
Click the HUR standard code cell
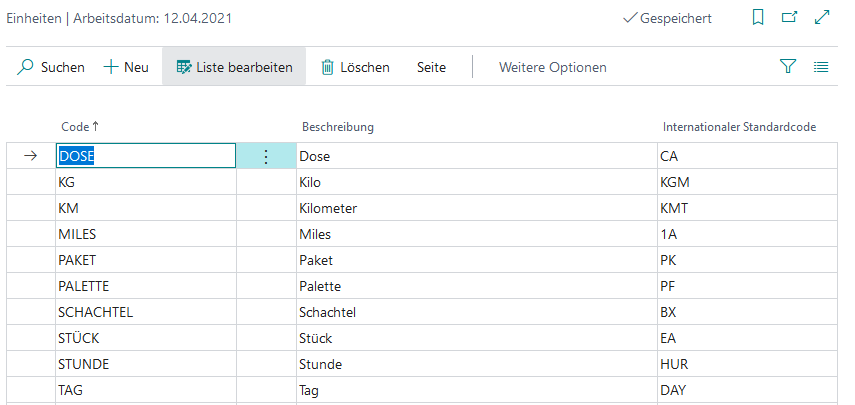click(x=748, y=364)
